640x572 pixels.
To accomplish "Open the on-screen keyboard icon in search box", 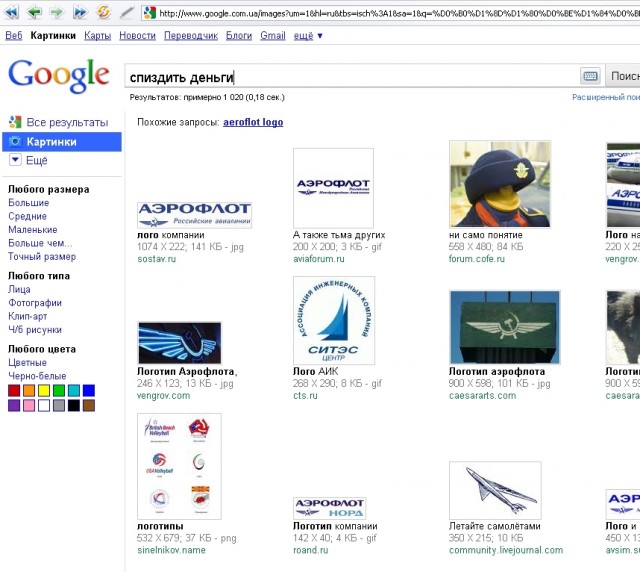I will point(590,76).
